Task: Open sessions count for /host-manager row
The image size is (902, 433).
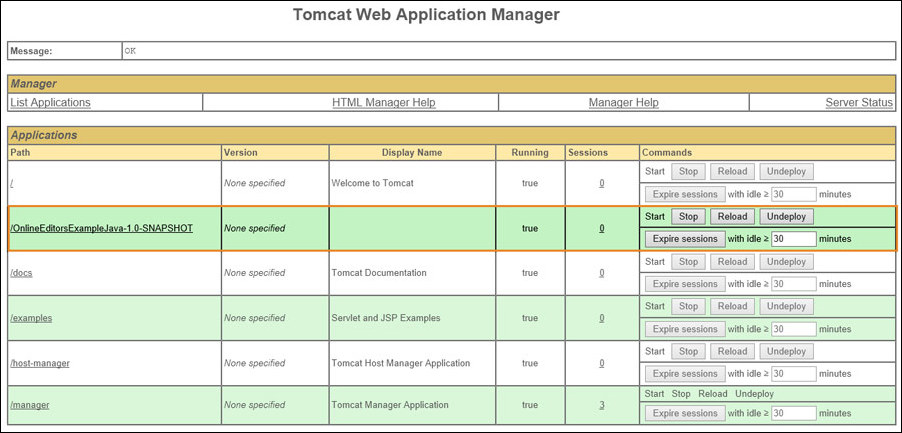Action: [x=602, y=363]
